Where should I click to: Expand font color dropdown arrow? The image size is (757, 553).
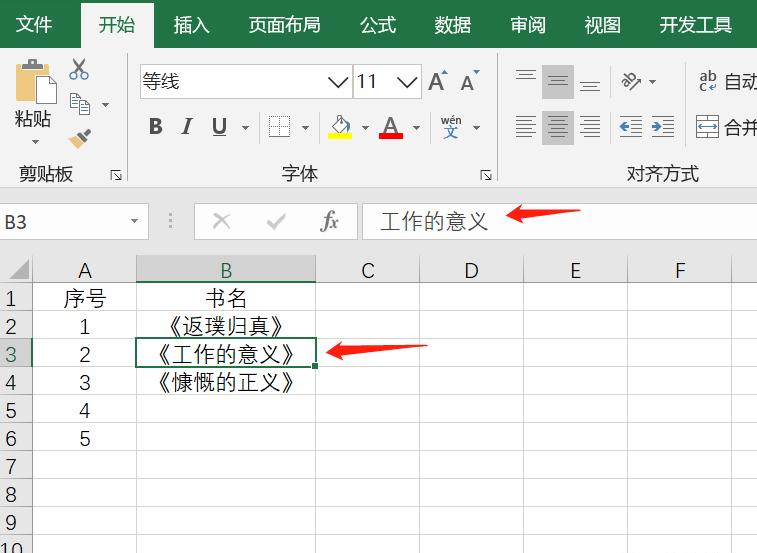point(416,128)
